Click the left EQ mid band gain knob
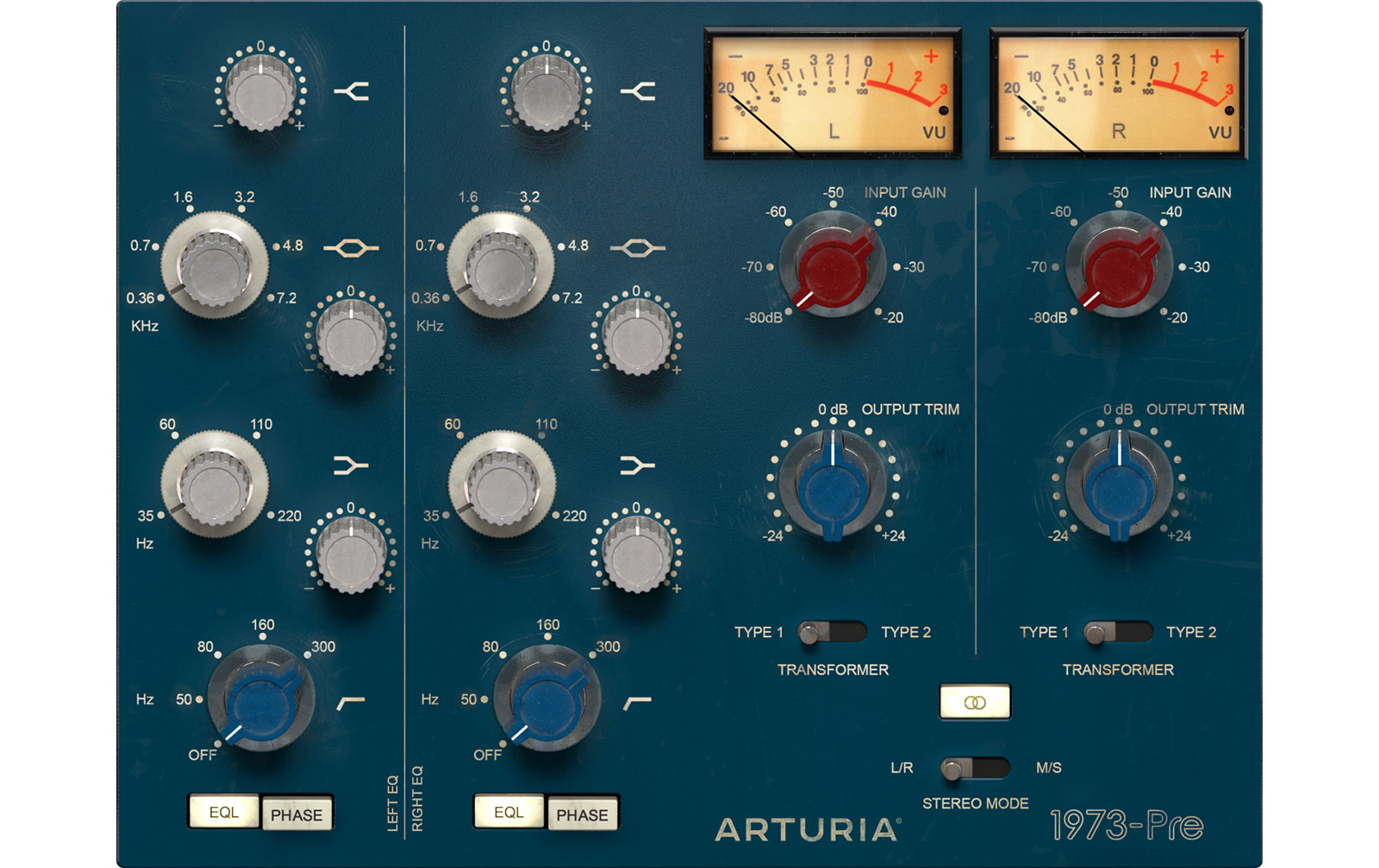 coord(351,337)
